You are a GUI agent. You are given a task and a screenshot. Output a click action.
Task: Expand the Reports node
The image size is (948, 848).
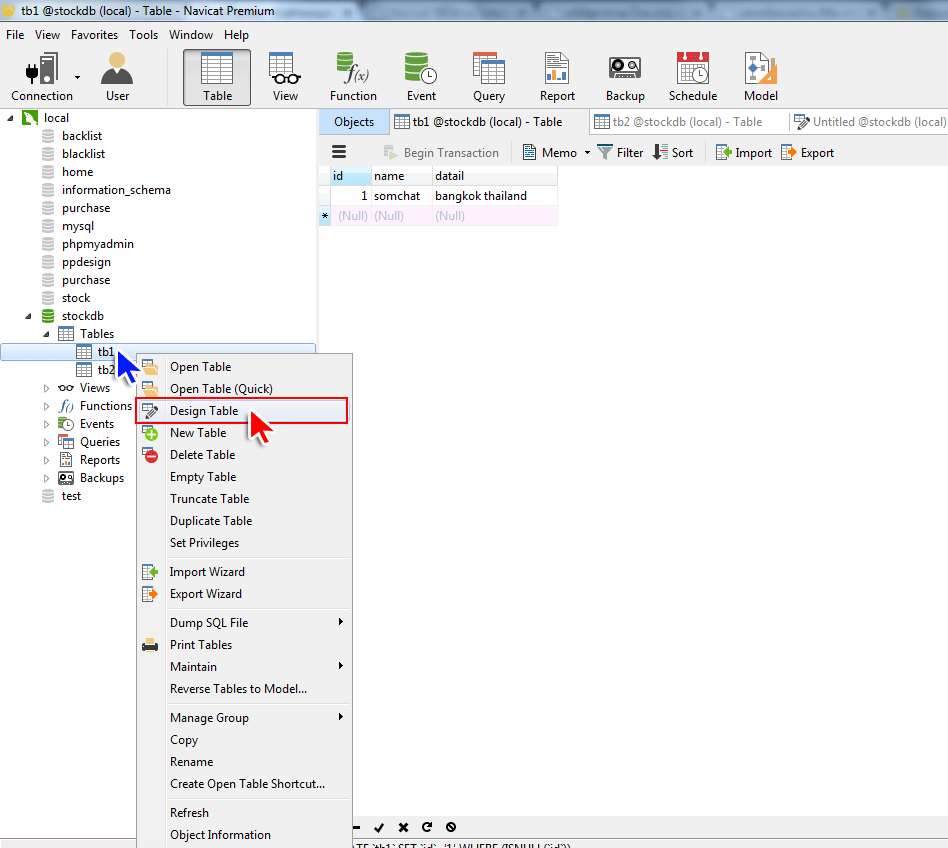pyautogui.click(x=47, y=461)
